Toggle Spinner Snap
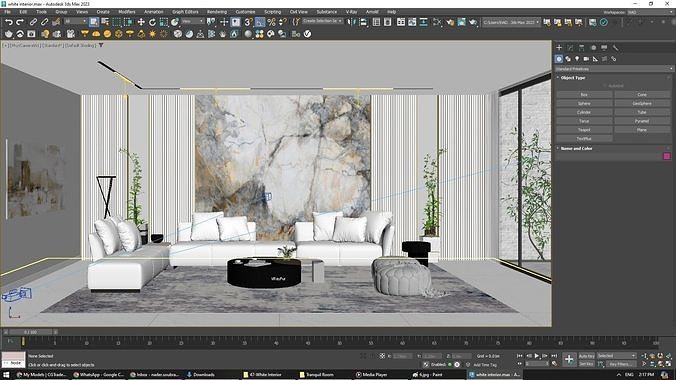This screenshot has height=380, width=676. pos(282,22)
